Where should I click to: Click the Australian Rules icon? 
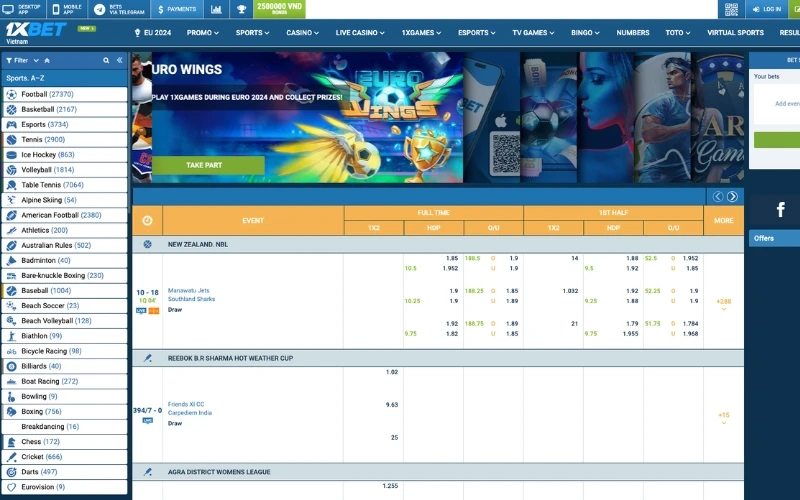click(11, 245)
